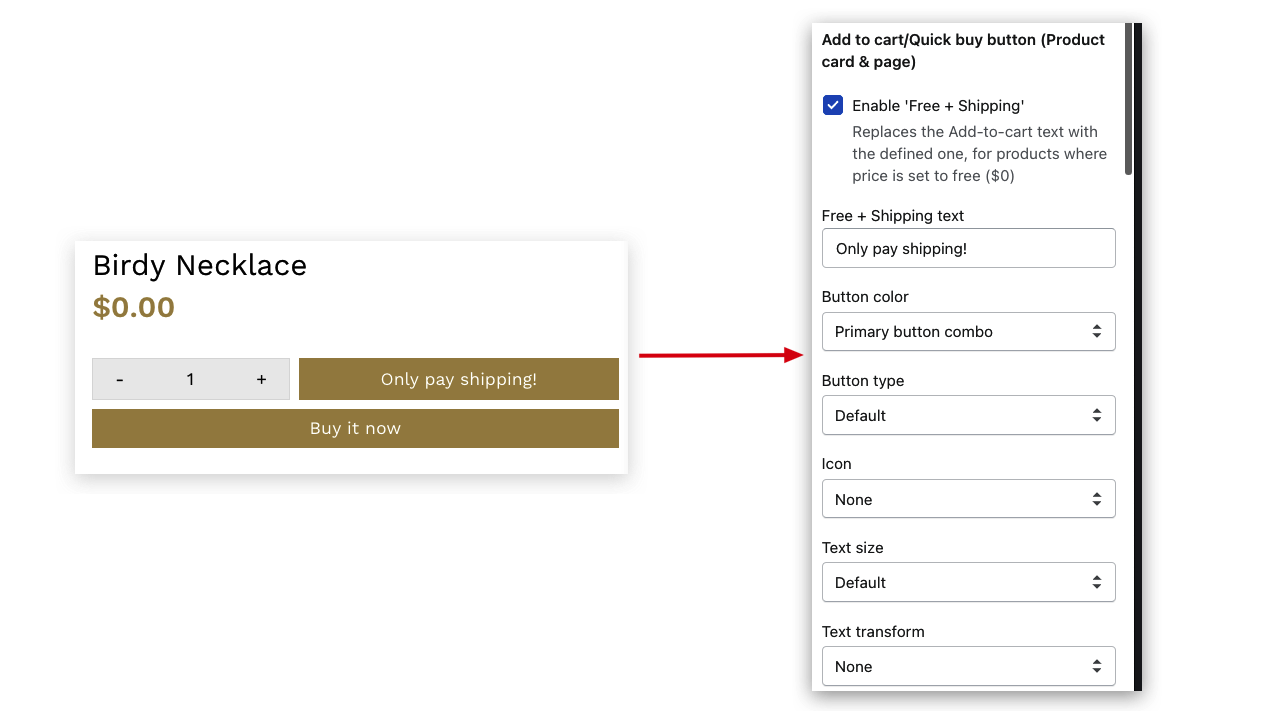1280x720 pixels.
Task: Click the settings panel vertical scrollbar
Action: pos(1128,100)
